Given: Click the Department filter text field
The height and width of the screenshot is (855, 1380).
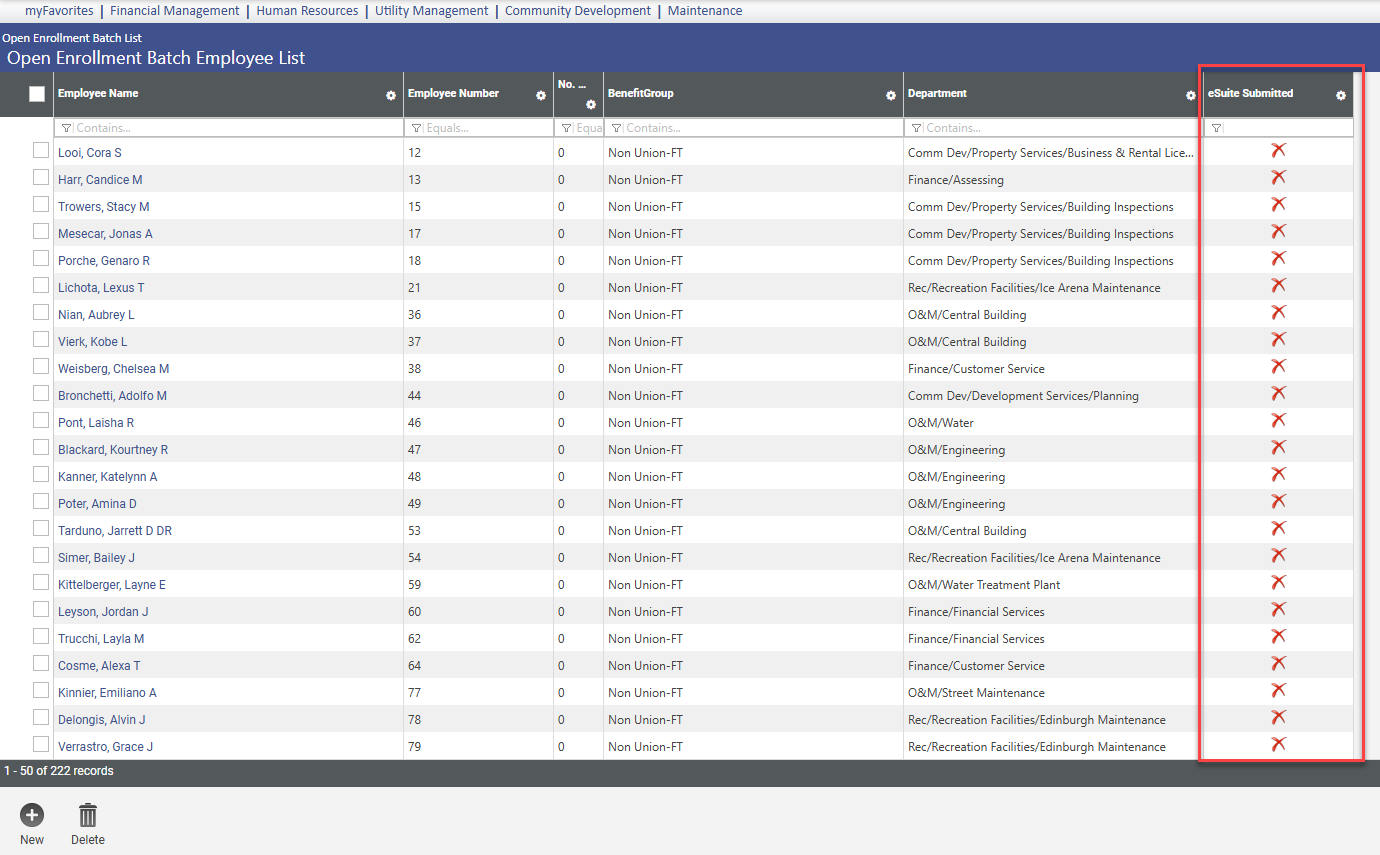Looking at the screenshot, I should 1063,128.
